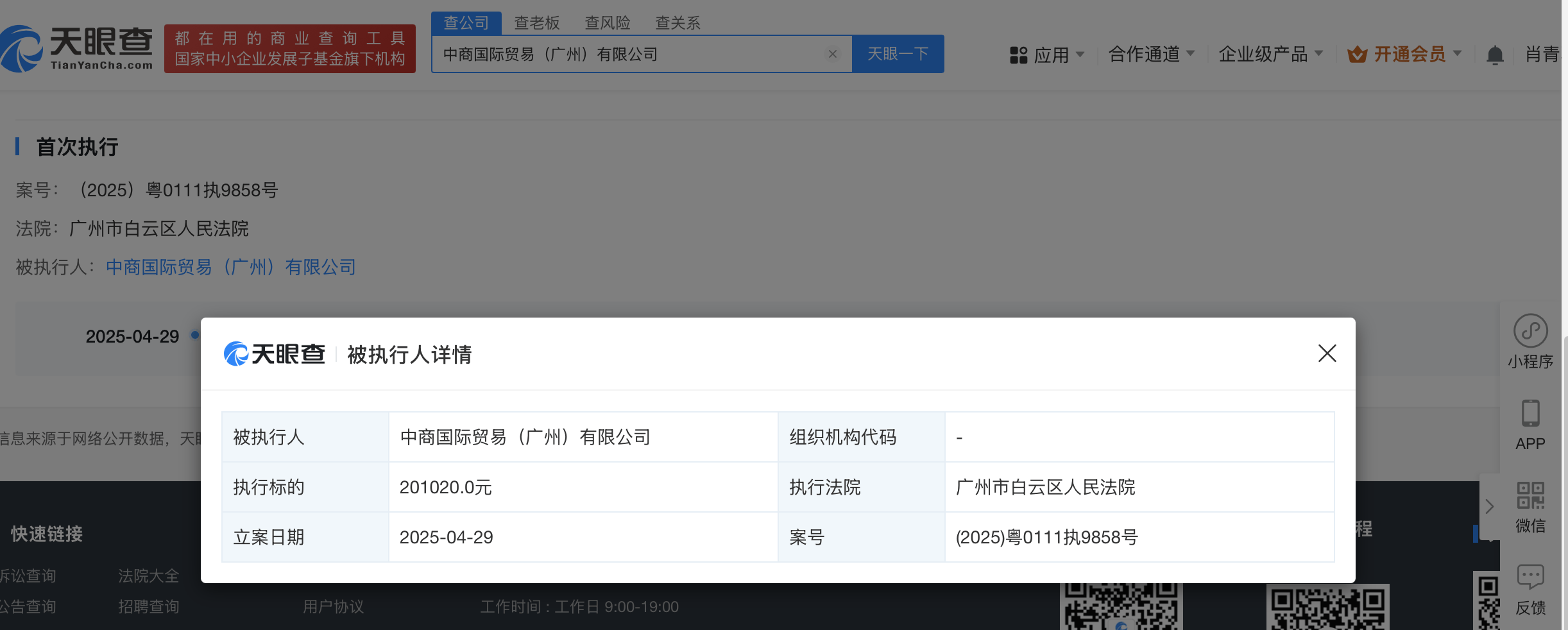Expand the 企业级产品 dropdown
1568x630 pixels.
coord(1318,54)
